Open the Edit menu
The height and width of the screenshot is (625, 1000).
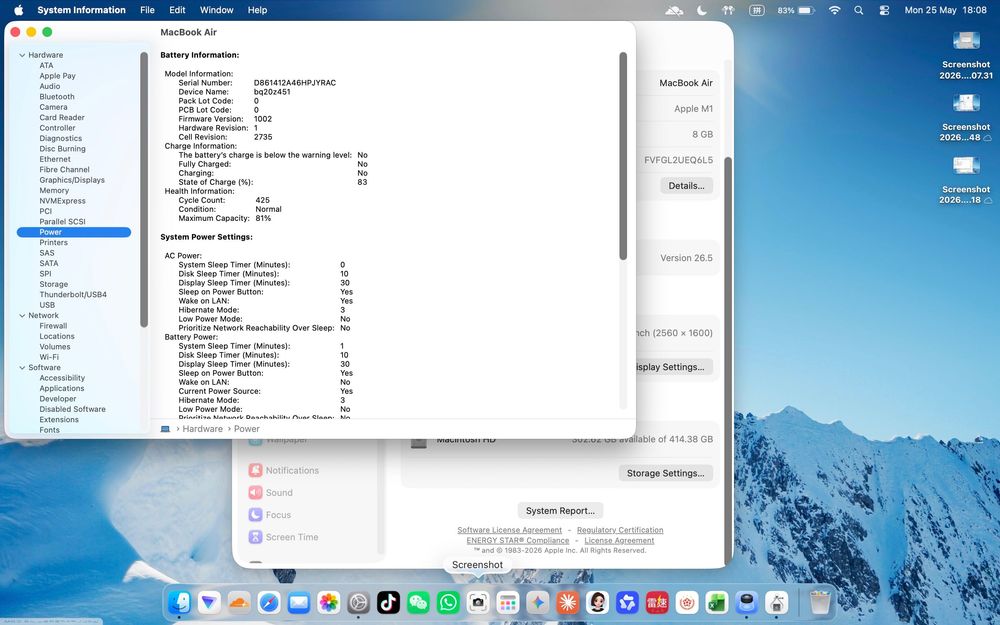click(177, 10)
